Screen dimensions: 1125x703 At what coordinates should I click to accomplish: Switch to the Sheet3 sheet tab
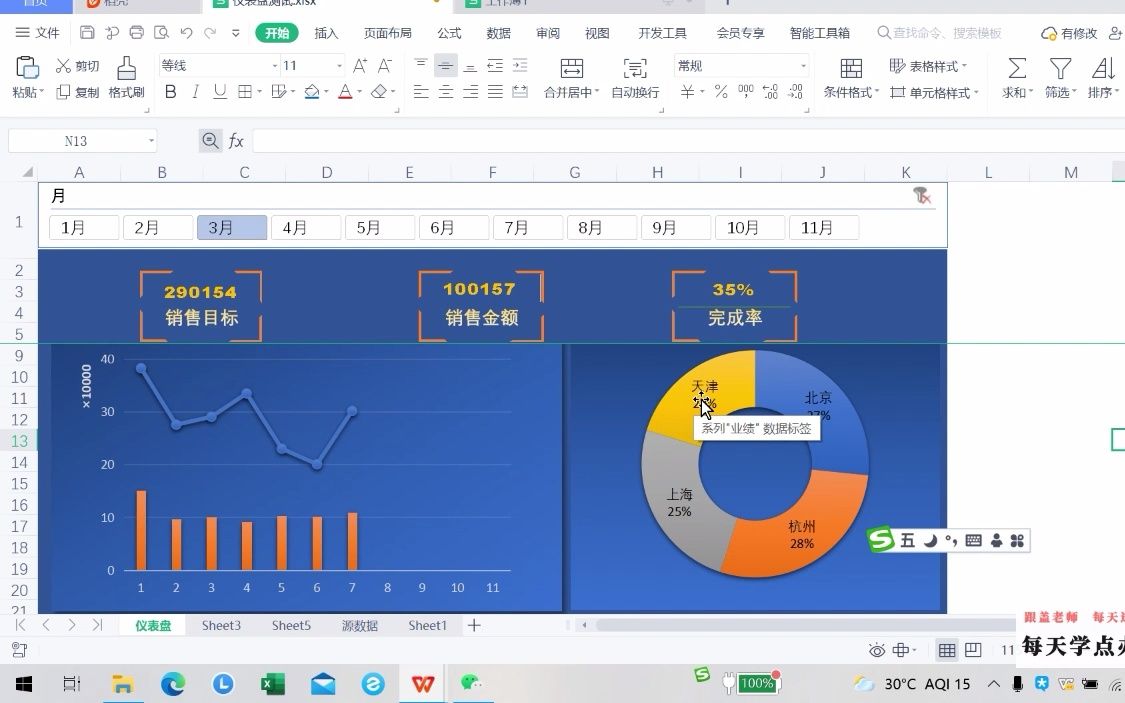pos(221,626)
